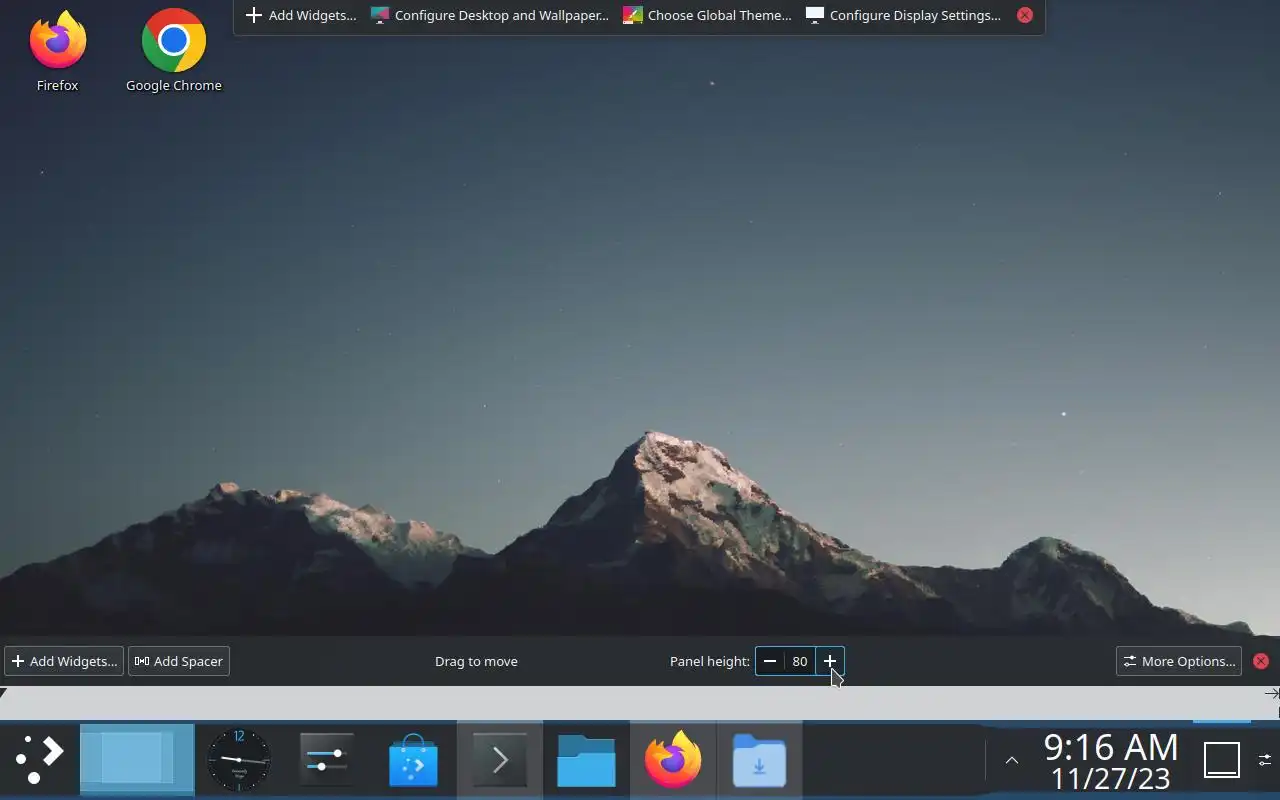Viewport: 1280px width, 800px height.
Task: Click the panel height value field
Action: (x=800, y=661)
